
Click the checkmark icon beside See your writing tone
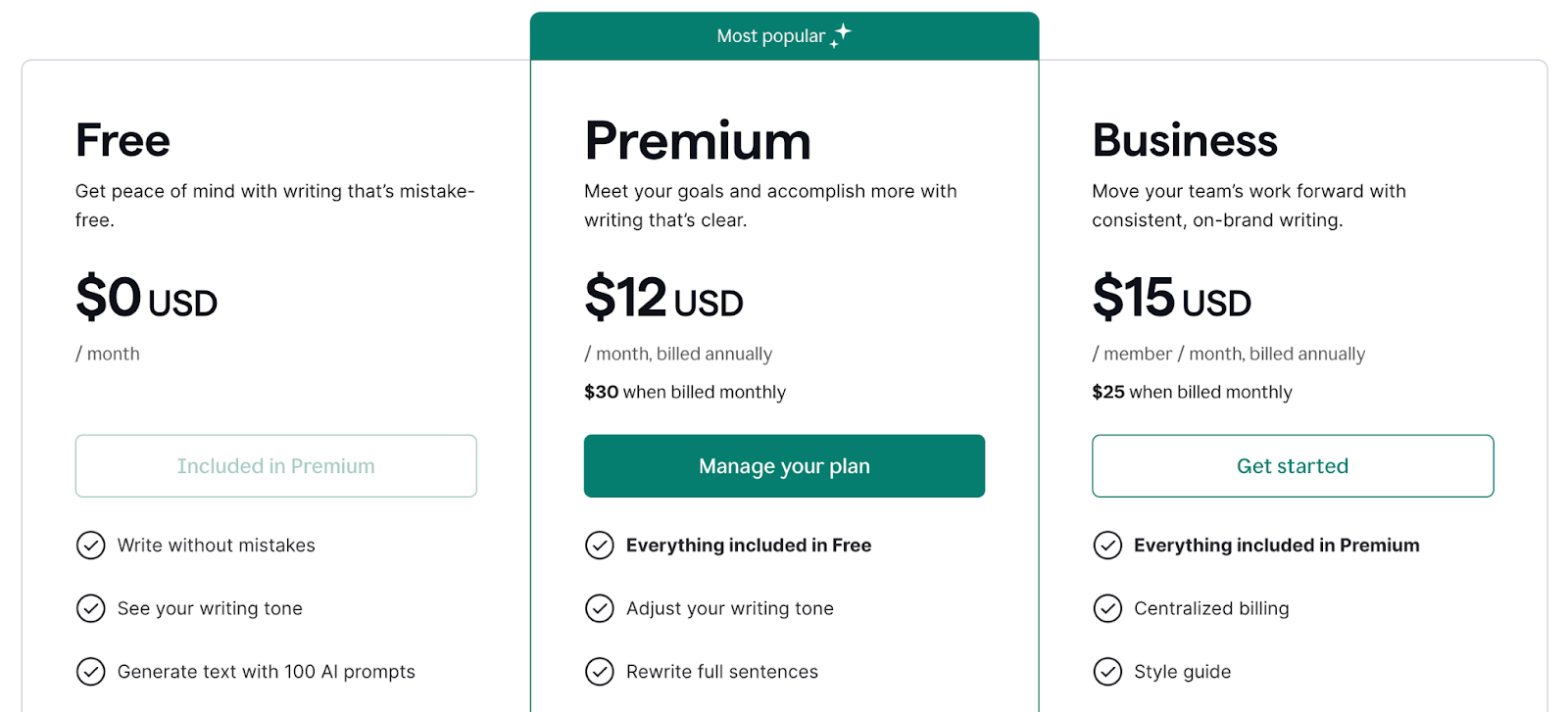(x=91, y=609)
